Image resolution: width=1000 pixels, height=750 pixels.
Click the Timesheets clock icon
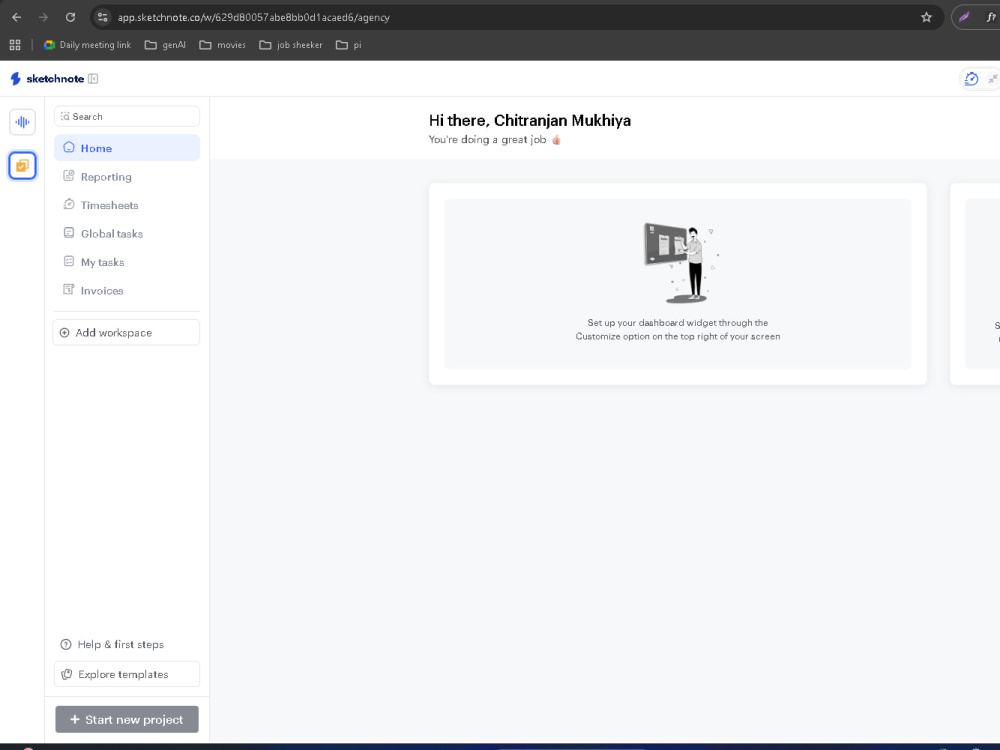tap(69, 204)
